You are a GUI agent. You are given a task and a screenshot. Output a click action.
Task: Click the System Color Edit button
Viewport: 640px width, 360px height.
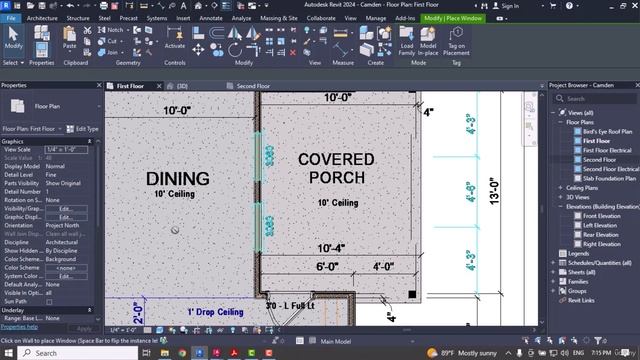[x=66, y=276]
